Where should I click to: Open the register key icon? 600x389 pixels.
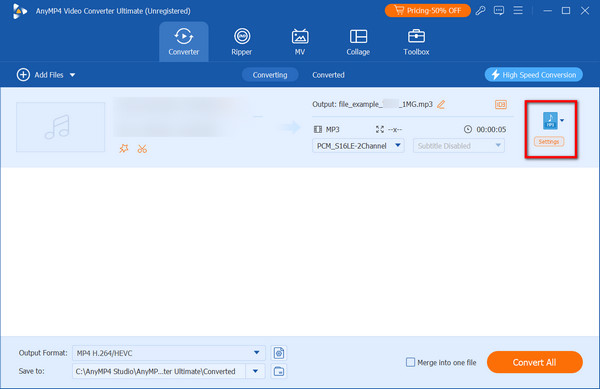(481, 11)
